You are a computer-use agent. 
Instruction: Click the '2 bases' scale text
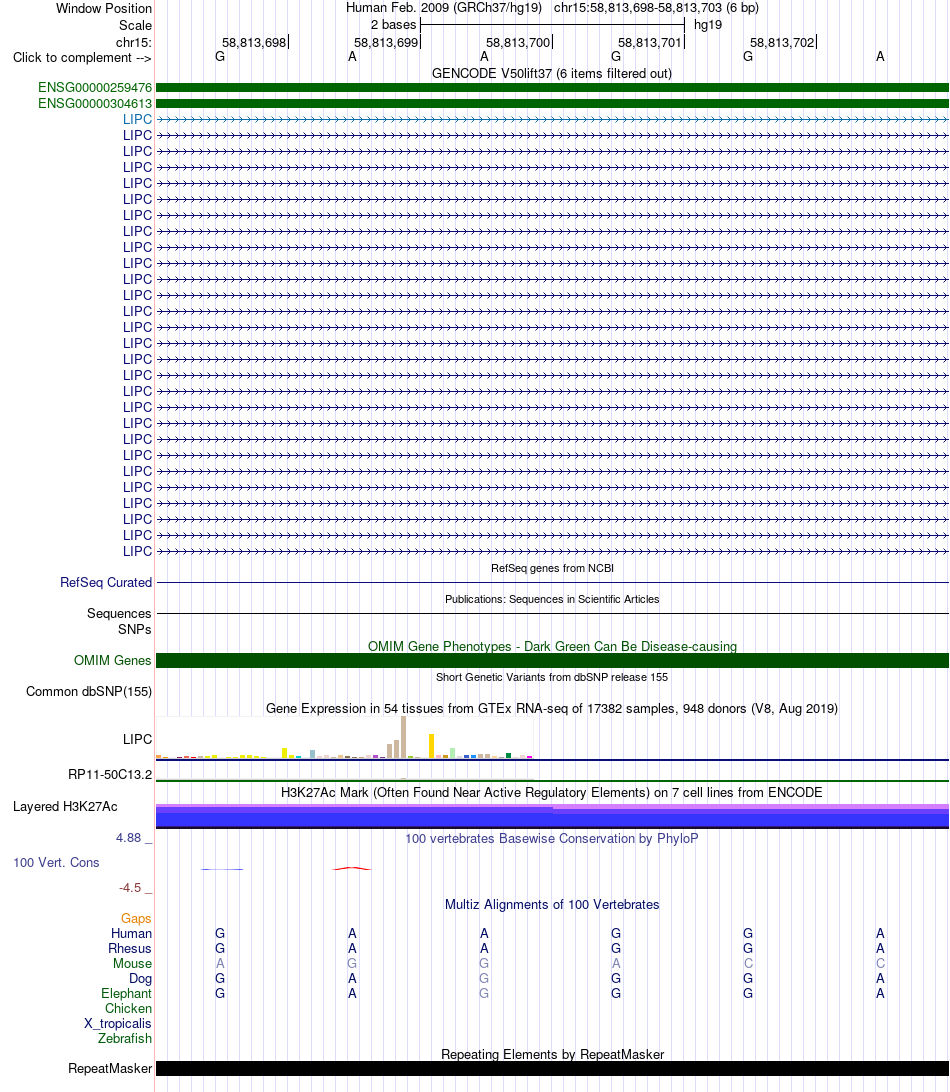click(394, 25)
